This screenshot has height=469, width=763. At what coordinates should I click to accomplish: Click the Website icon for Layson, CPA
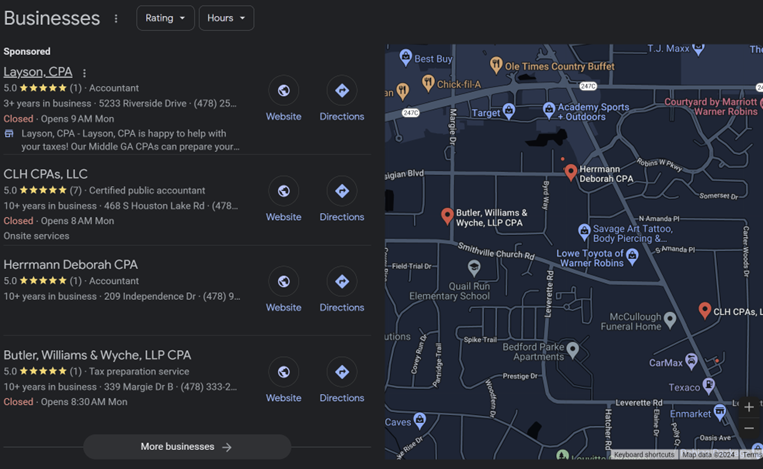(283, 91)
